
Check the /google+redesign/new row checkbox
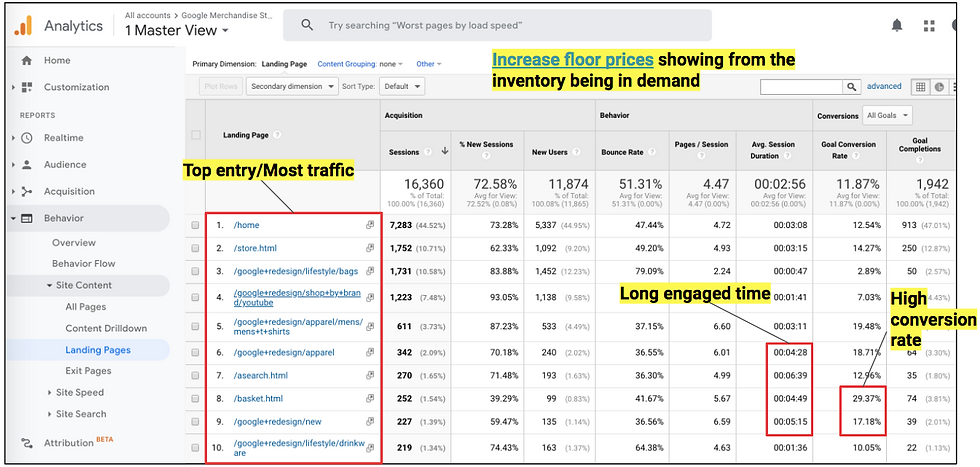(196, 422)
